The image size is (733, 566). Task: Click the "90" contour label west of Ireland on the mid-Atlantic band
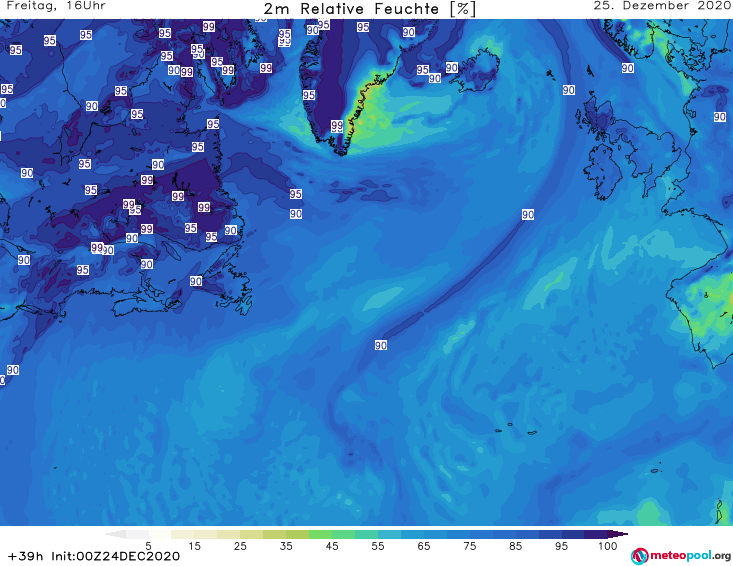click(528, 215)
